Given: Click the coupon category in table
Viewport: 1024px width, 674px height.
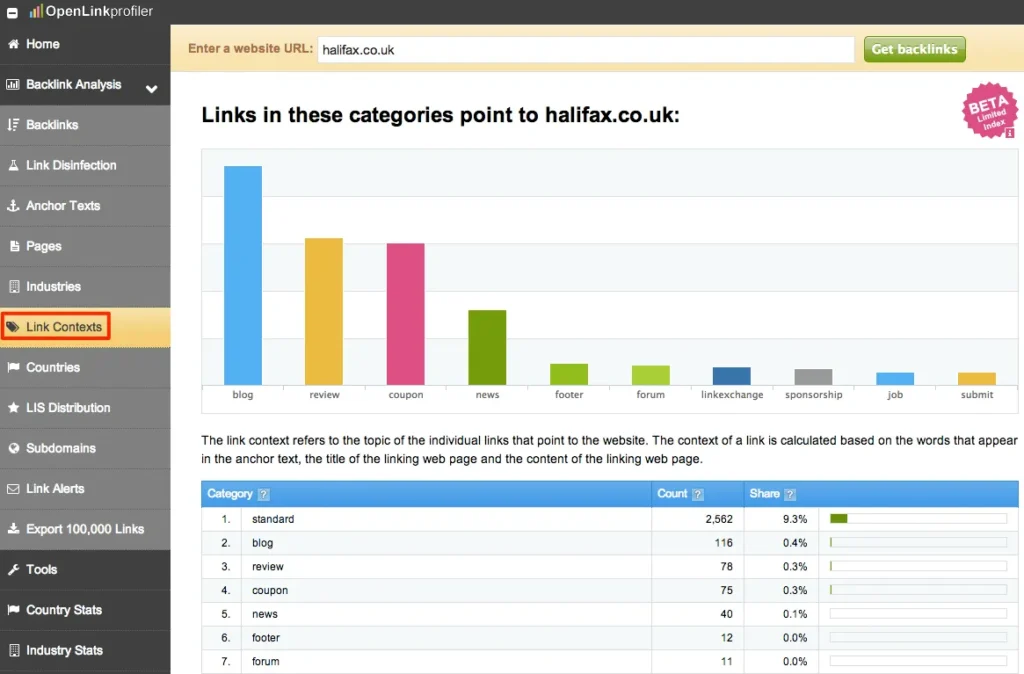Looking at the screenshot, I should 270,590.
